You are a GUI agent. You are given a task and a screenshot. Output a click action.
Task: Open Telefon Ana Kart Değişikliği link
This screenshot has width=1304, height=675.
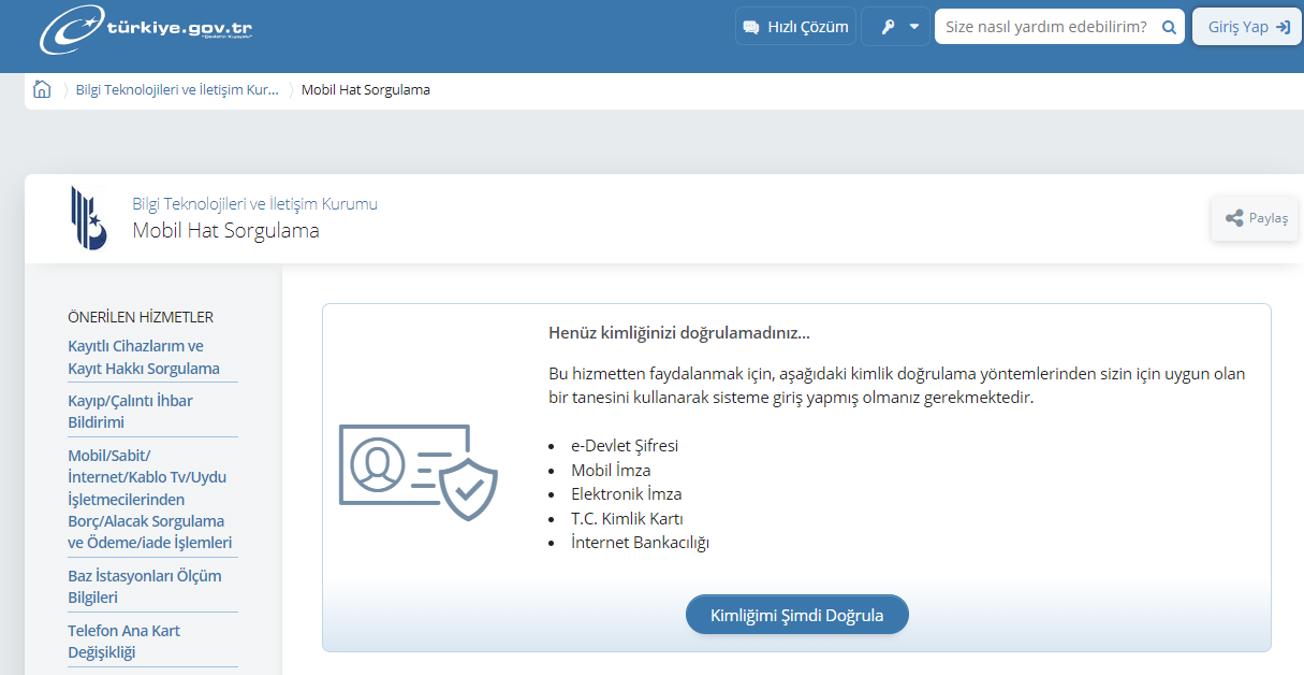coord(124,641)
